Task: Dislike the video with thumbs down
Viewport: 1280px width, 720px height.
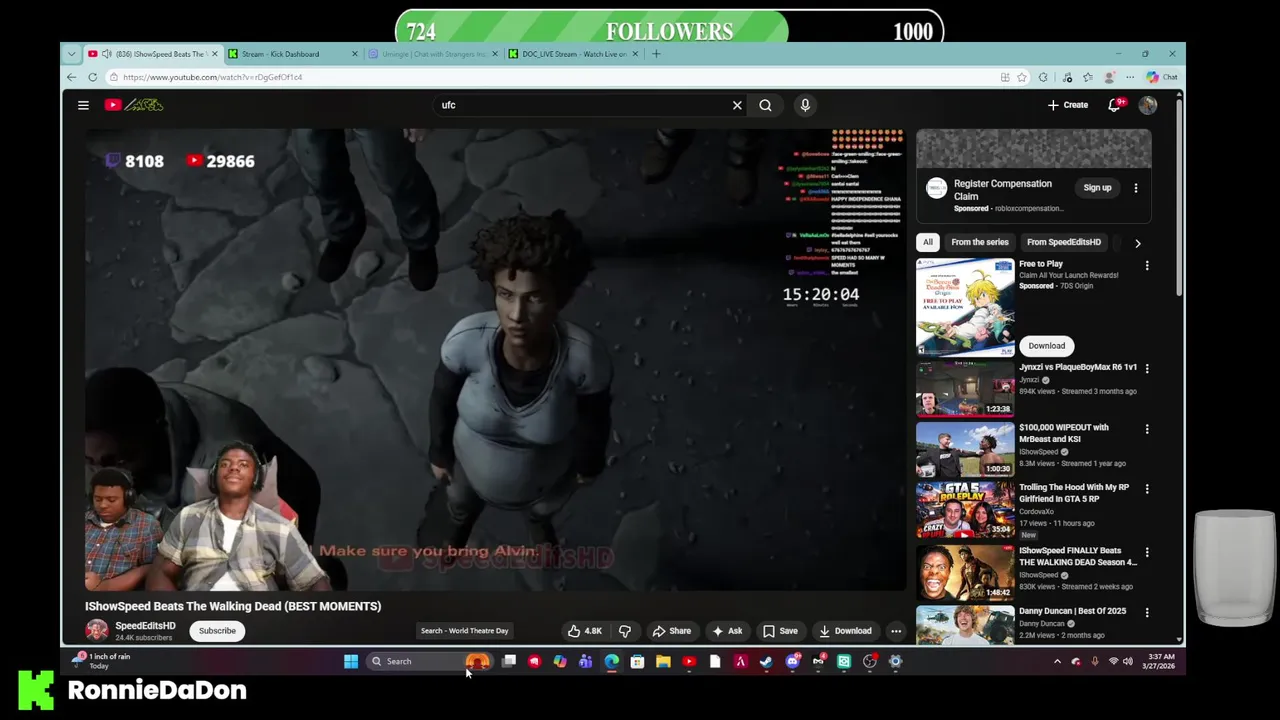Action: click(x=625, y=631)
